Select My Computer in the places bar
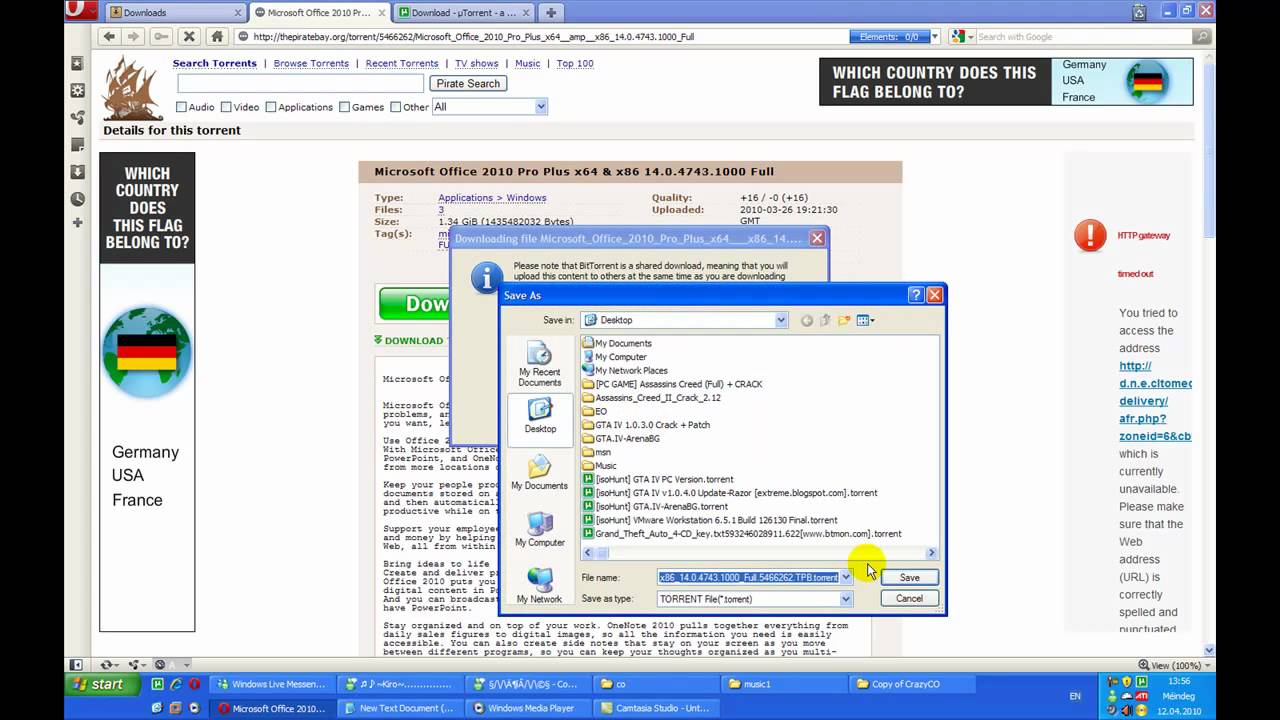 pos(540,529)
